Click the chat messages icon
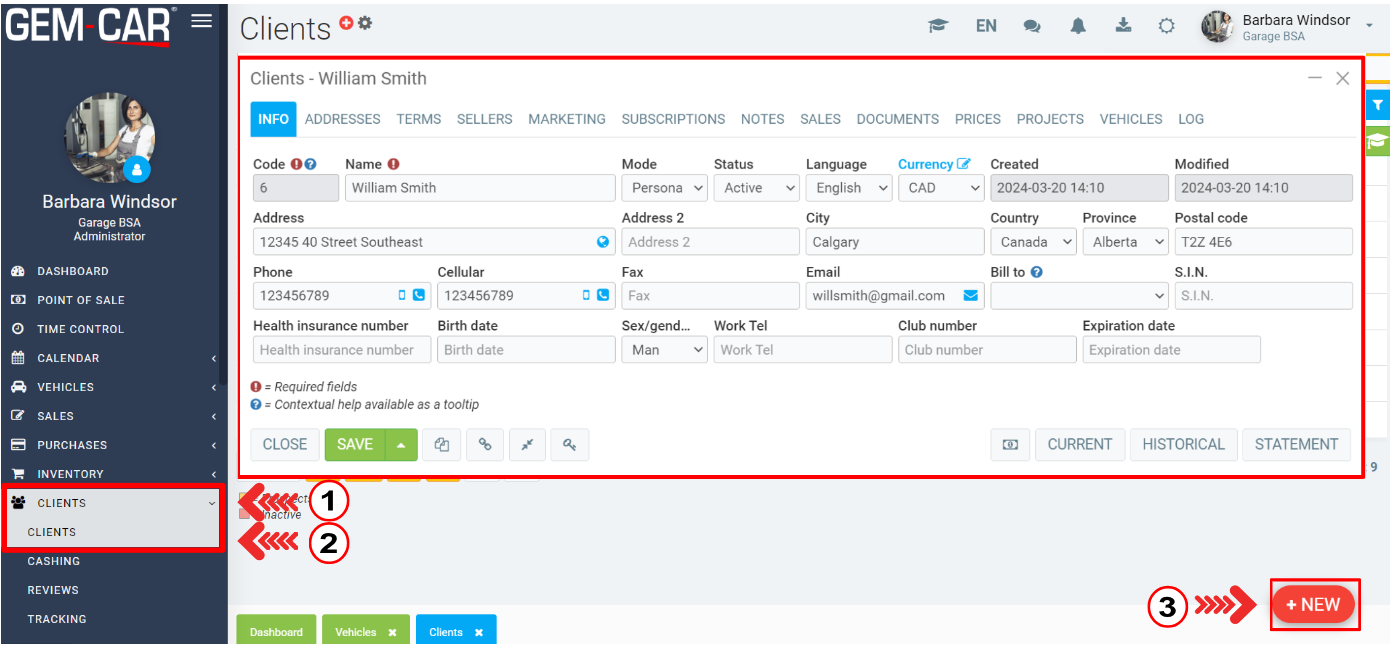This screenshot has height=646, width=1394. [x=1032, y=27]
